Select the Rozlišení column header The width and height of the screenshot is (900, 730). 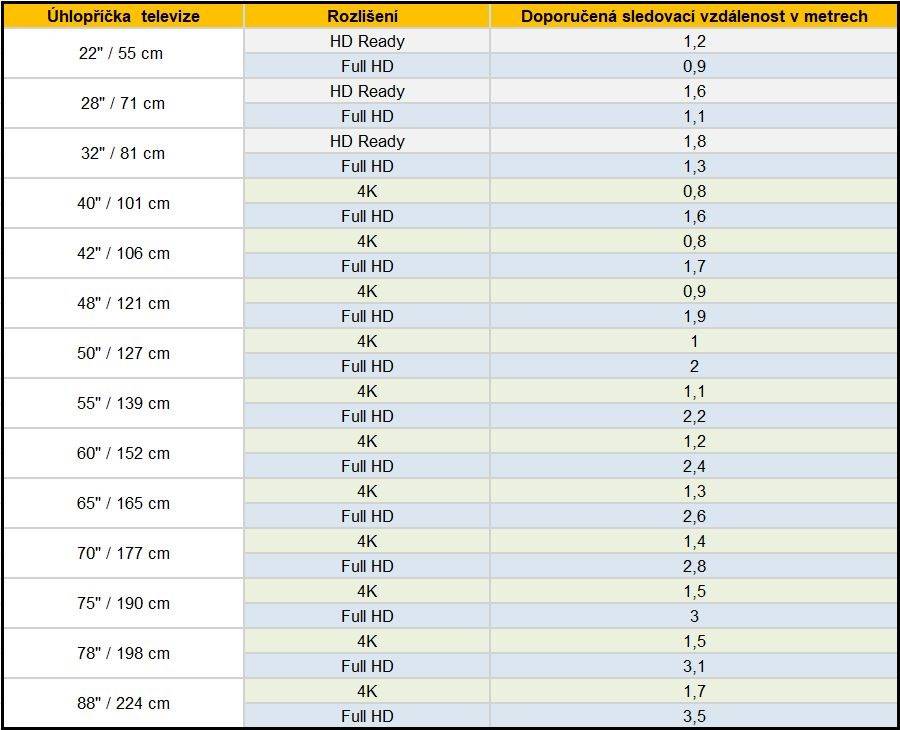367,16
